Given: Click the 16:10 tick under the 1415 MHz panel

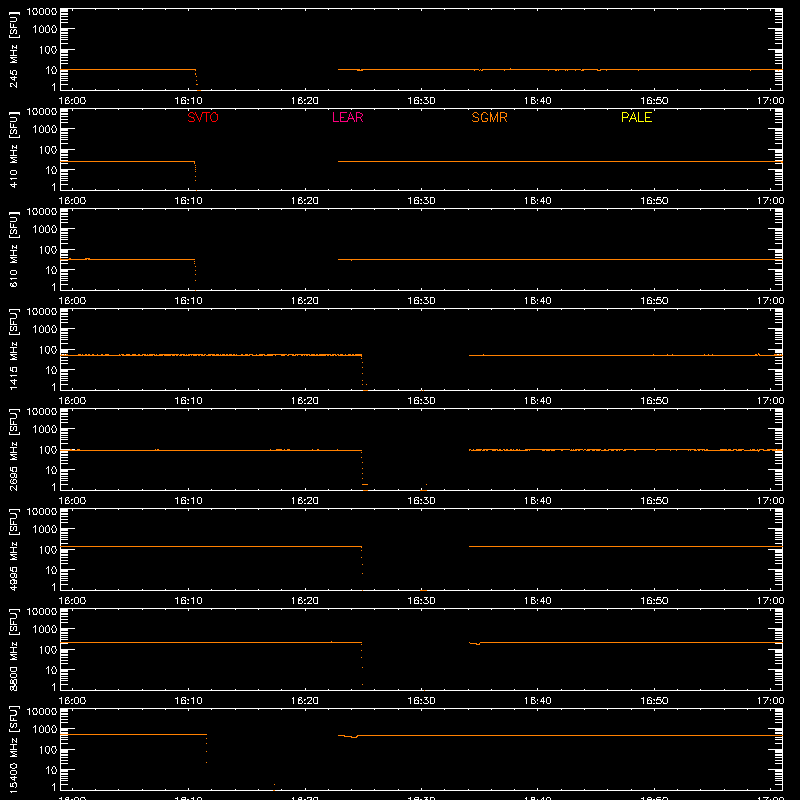Looking at the screenshot, I should tap(188, 401).
